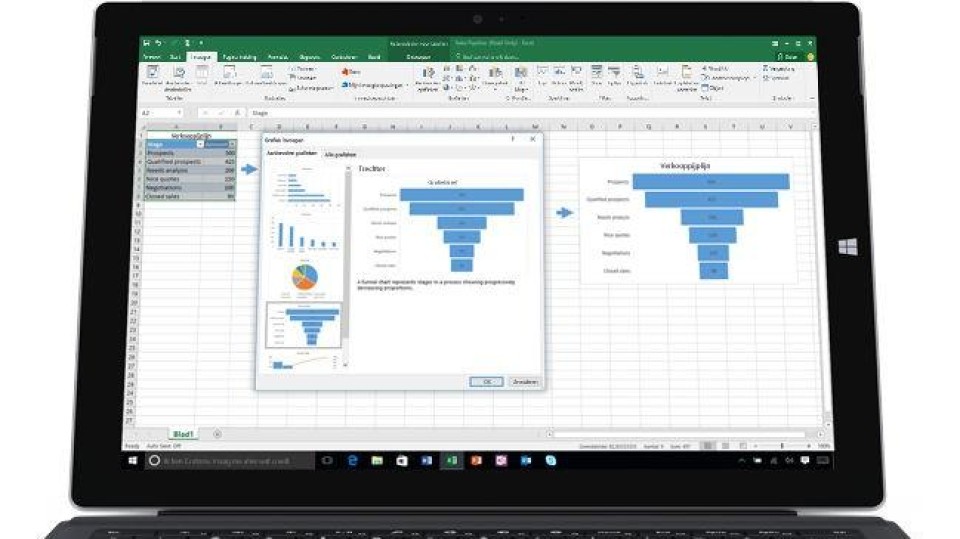Open the Stage column filter dropdown

pyautogui.click(x=200, y=144)
